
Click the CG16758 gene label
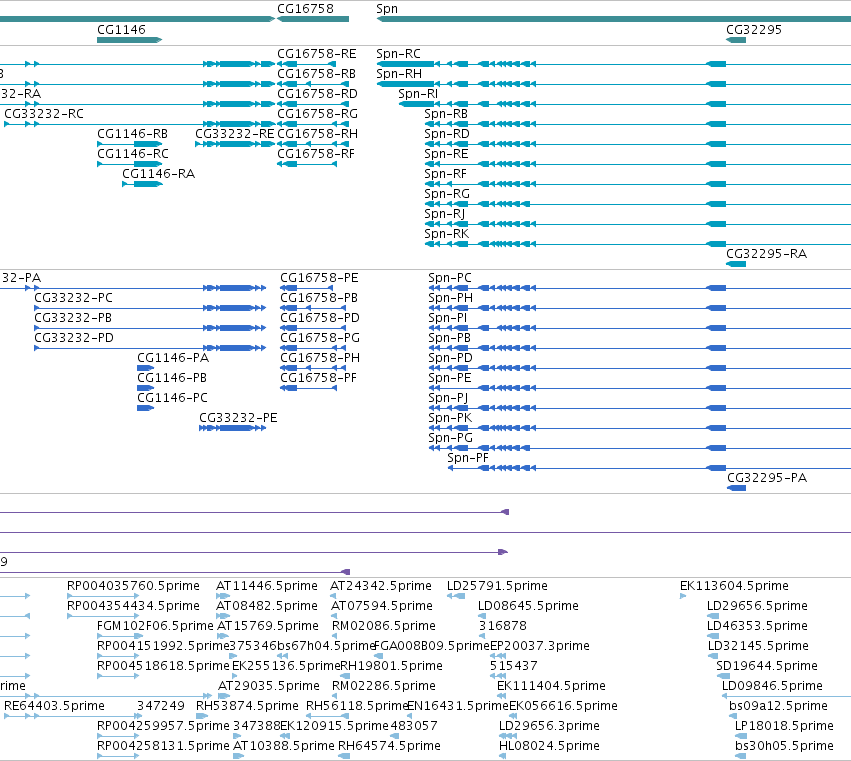pyautogui.click(x=305, y=9)
